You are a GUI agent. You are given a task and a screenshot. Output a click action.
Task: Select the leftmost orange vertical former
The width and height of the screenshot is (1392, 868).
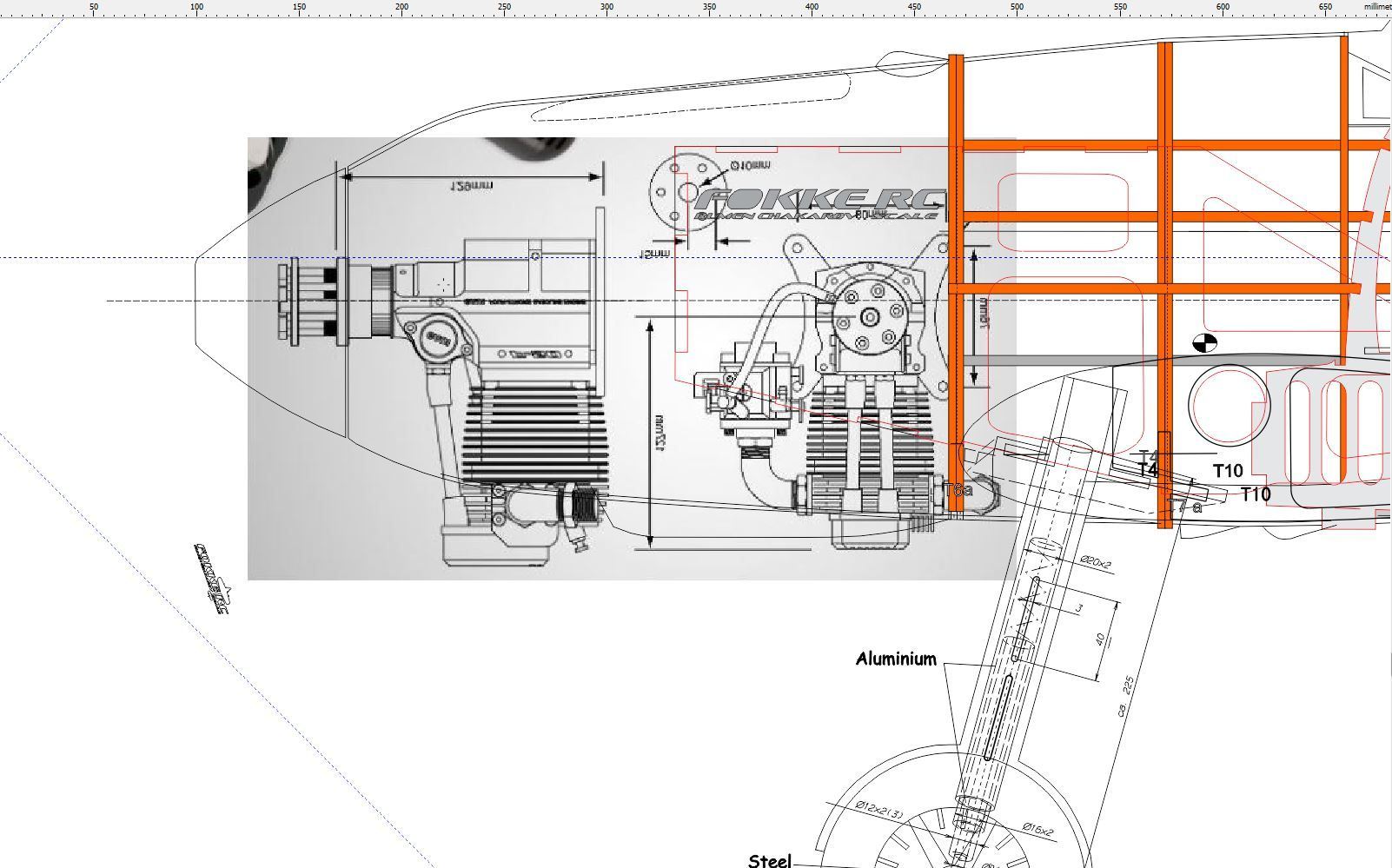click(956, 287)
